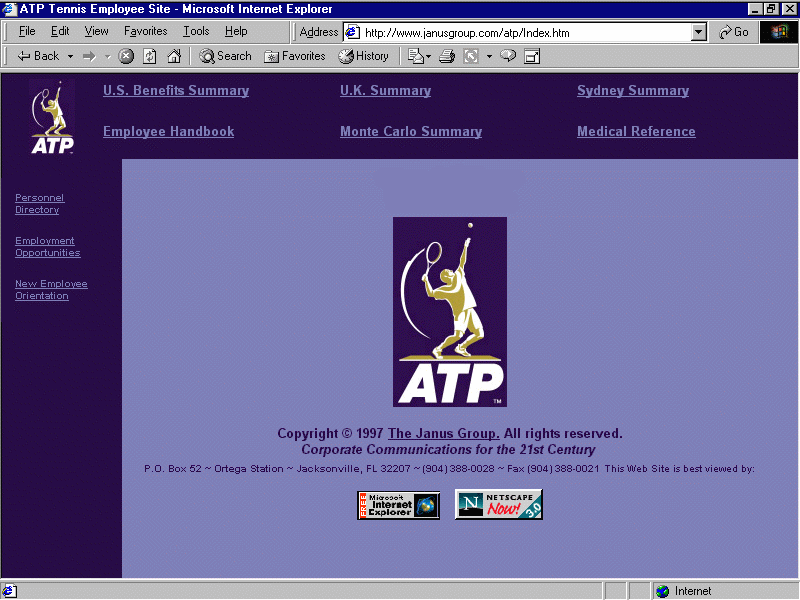800x600 pixels.
Task: Open the Sydney Summary link
Action: 633,90
